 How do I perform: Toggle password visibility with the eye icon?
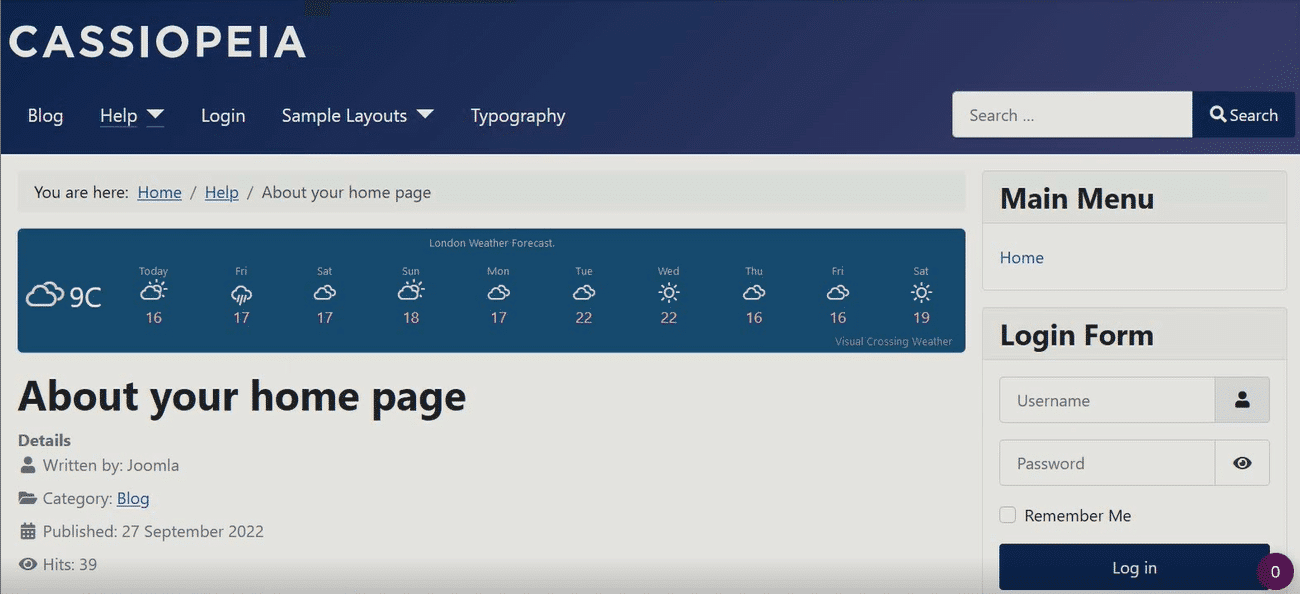(x=1242, y=462)
